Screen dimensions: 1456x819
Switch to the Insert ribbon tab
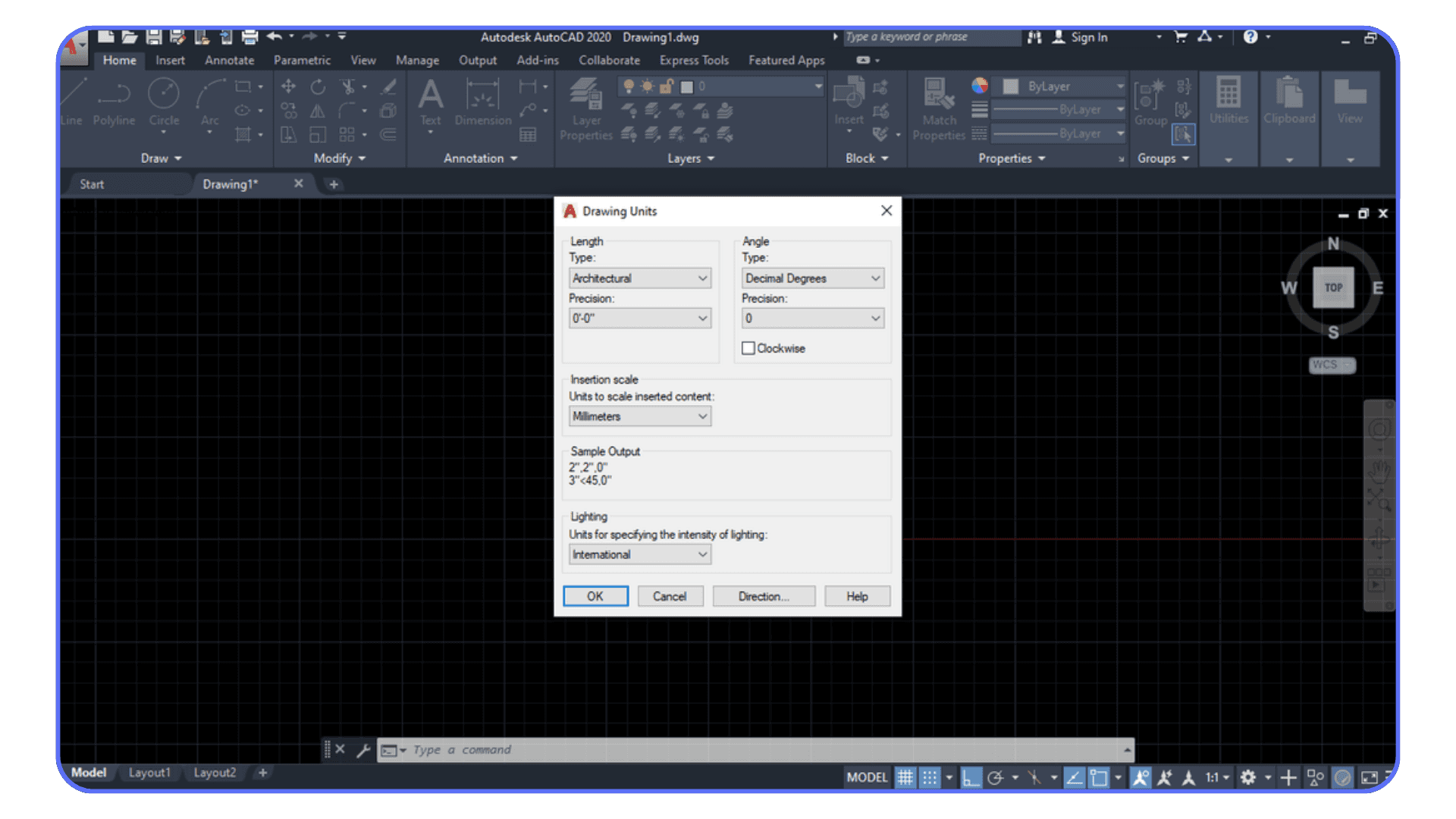(170, 60)
